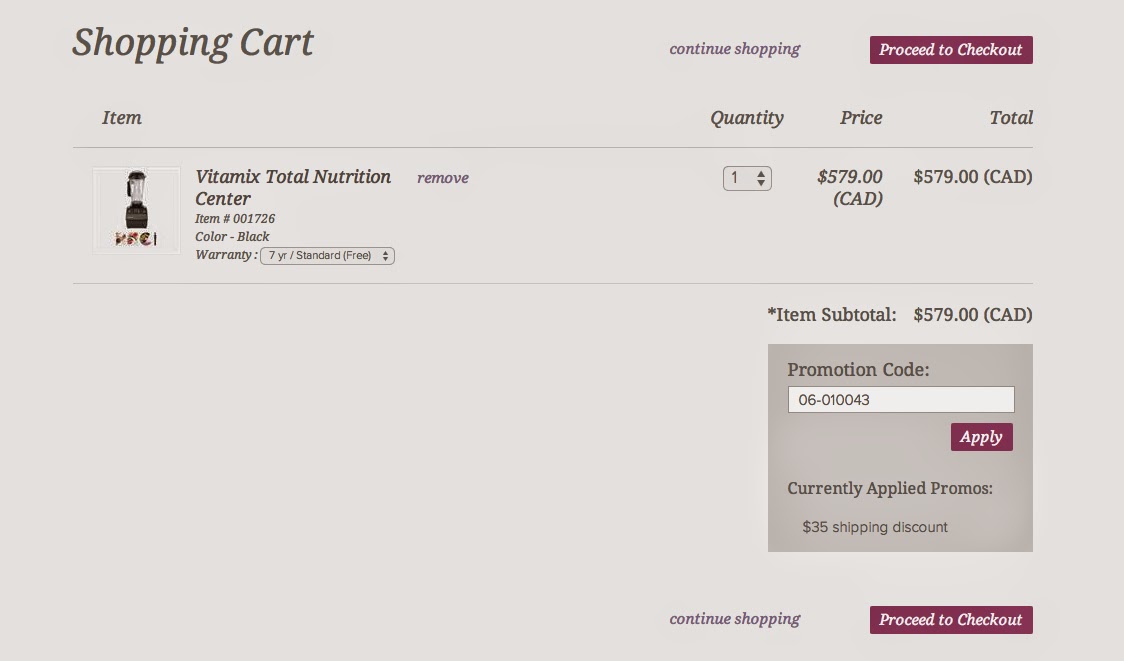Click the Price column header
Screen dimensions: 1124x661
click(x=861, y=118)
